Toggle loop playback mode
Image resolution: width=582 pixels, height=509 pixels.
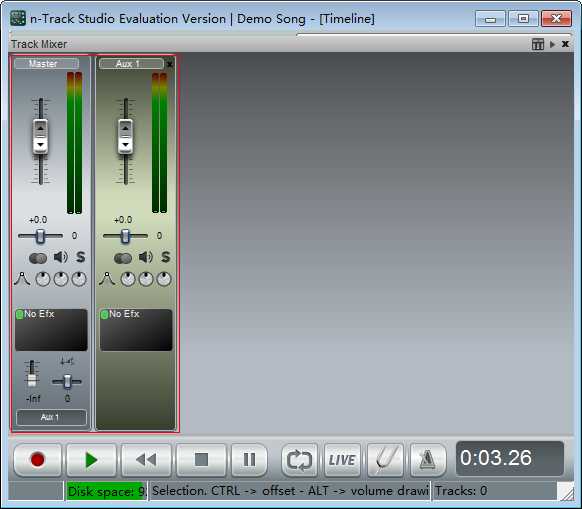coord(299,460)
